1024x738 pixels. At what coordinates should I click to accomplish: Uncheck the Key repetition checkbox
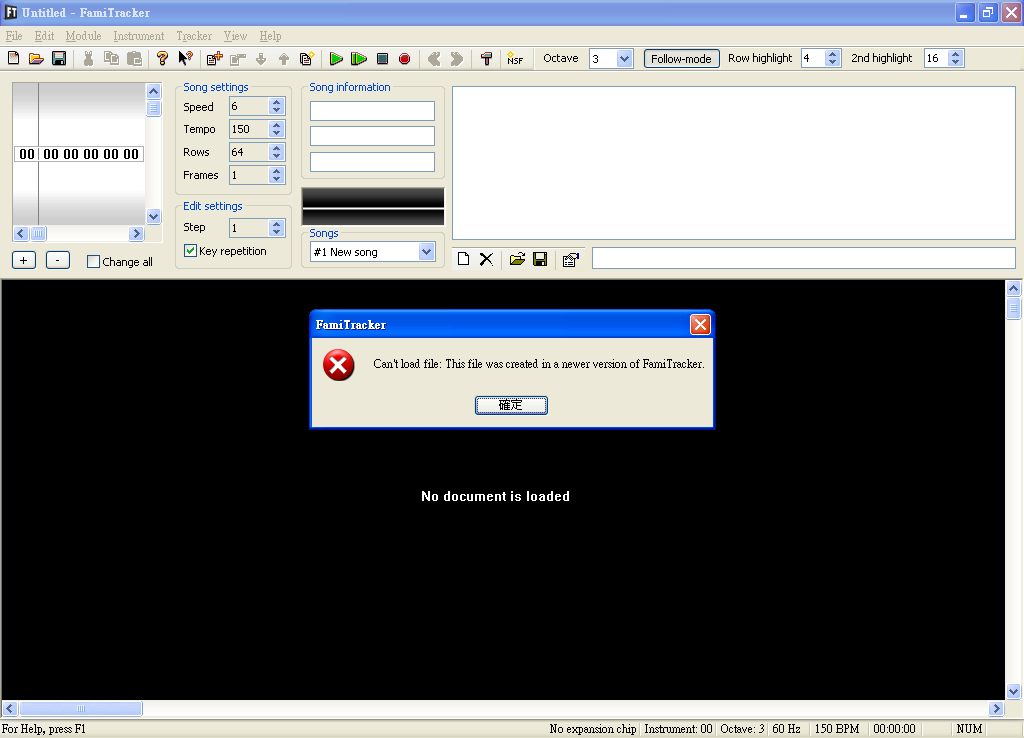pos(191,251)
